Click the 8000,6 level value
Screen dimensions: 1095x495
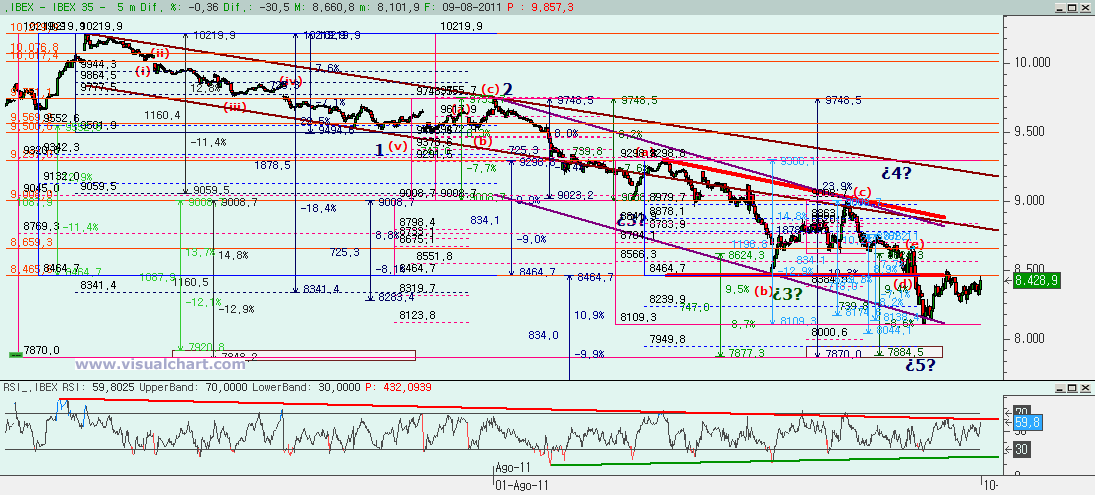830,332
